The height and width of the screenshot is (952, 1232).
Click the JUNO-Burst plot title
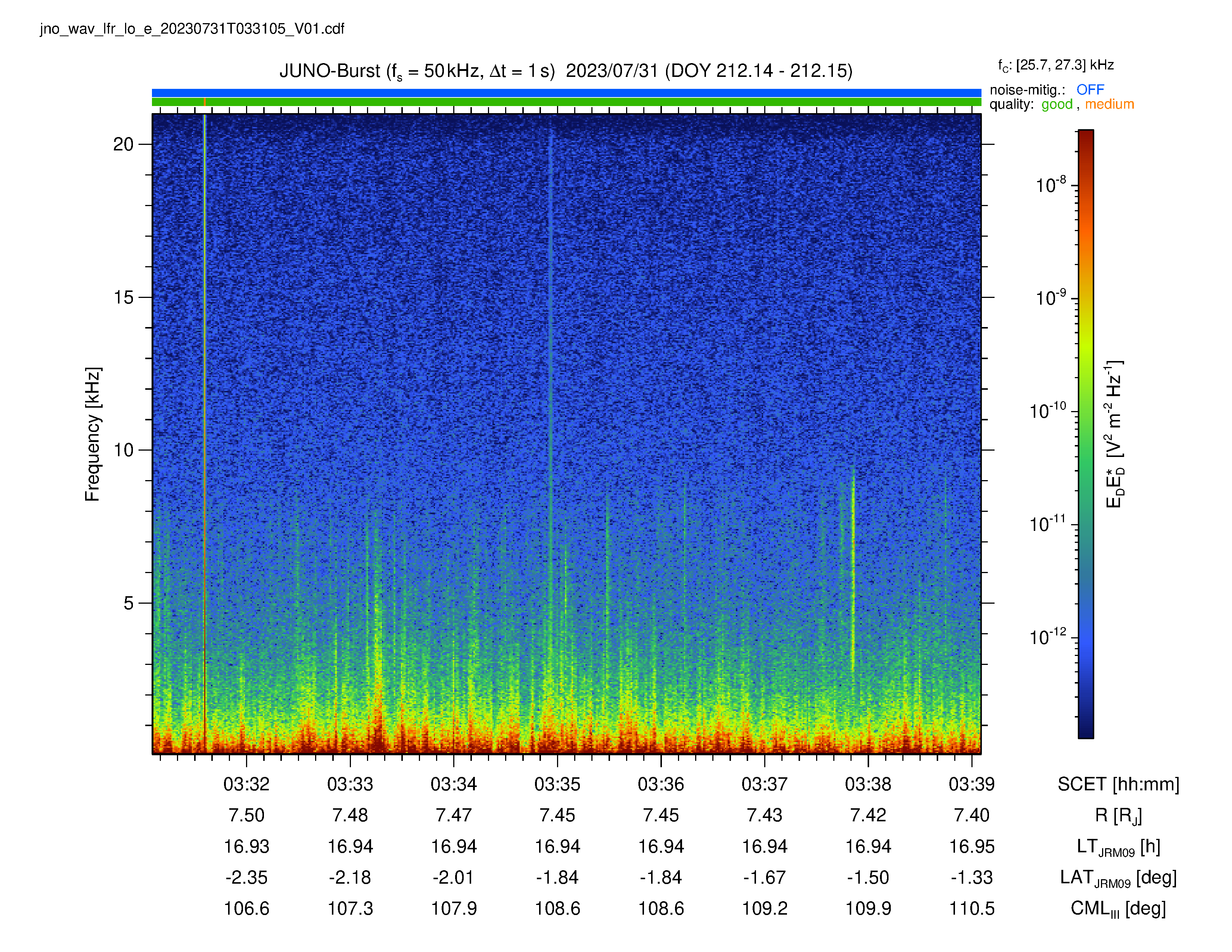(x=566, y=72)
